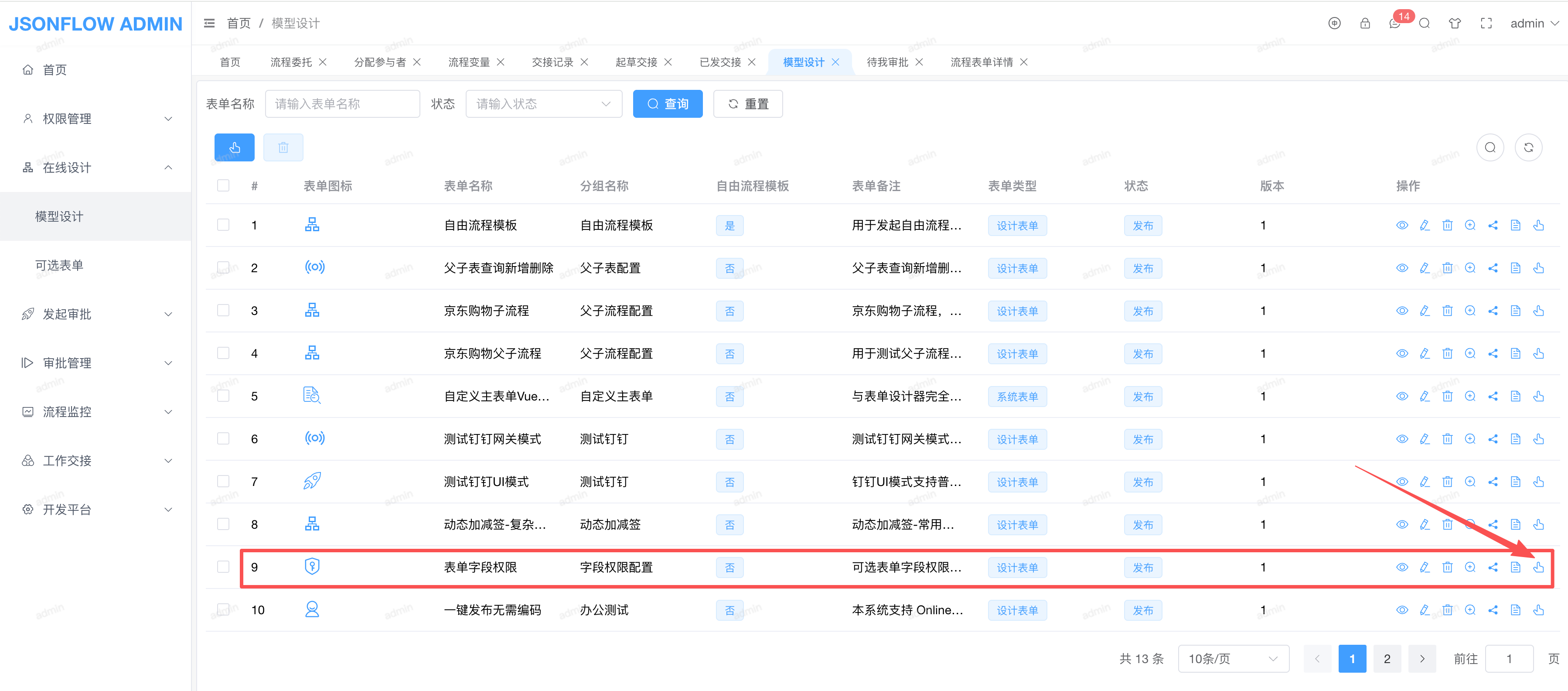The image size is (1568, 691).
Task: Open 可选表单 in sidebar menu
Action: click(x=59, y=265)
